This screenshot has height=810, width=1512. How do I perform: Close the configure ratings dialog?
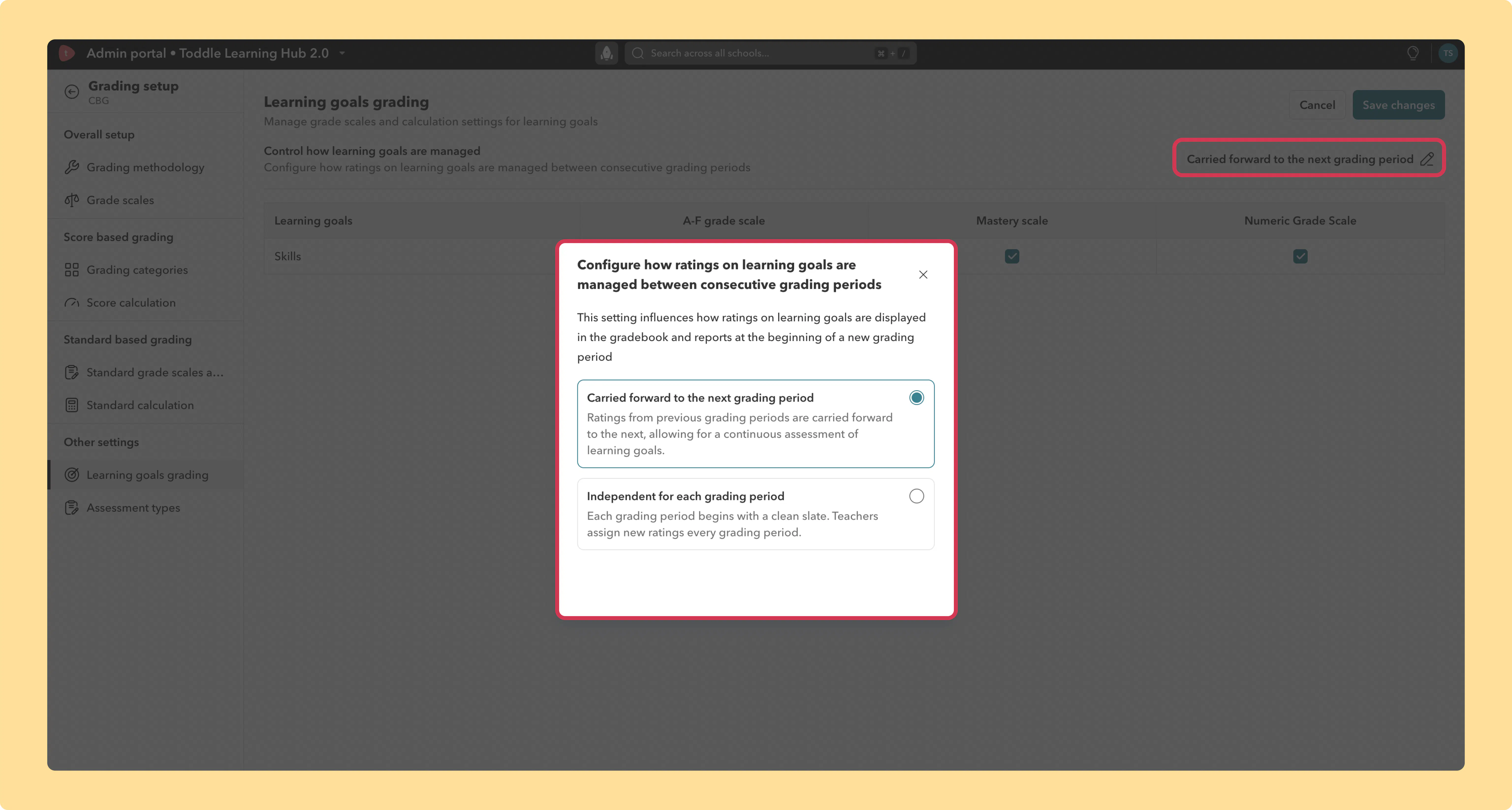pyautogui.click(x=923, y=275)
